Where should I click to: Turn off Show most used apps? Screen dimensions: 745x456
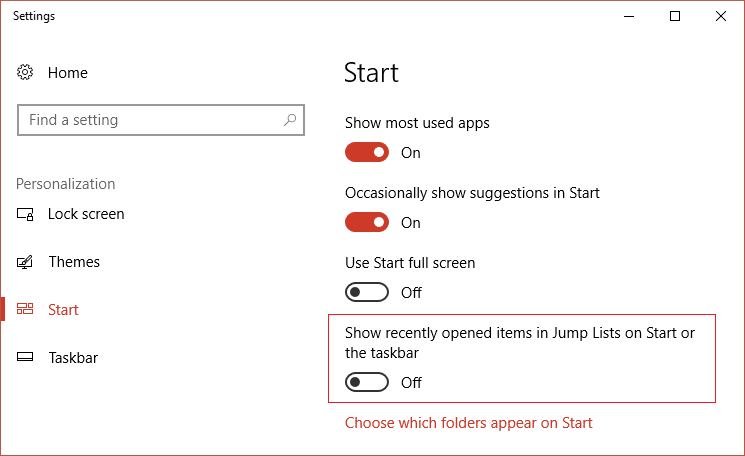coord(367,153)
